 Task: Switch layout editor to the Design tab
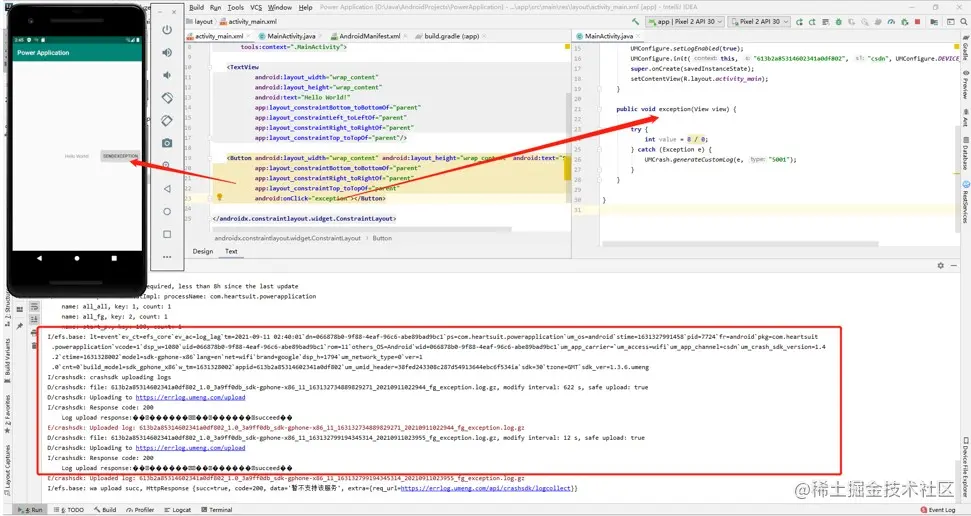[x=202, y=251]
